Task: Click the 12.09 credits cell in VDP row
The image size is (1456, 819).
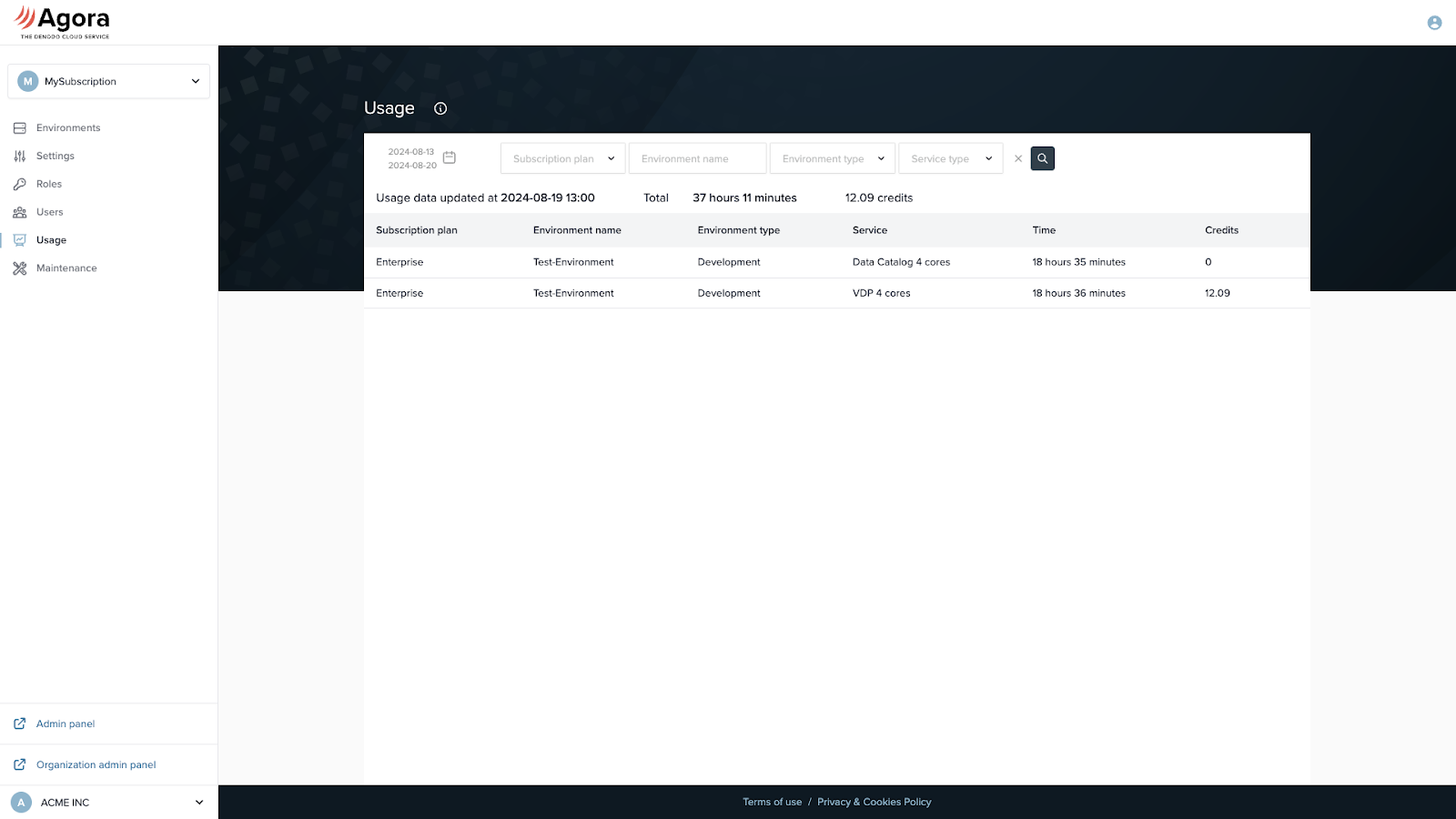Action: coord(1218,293)
